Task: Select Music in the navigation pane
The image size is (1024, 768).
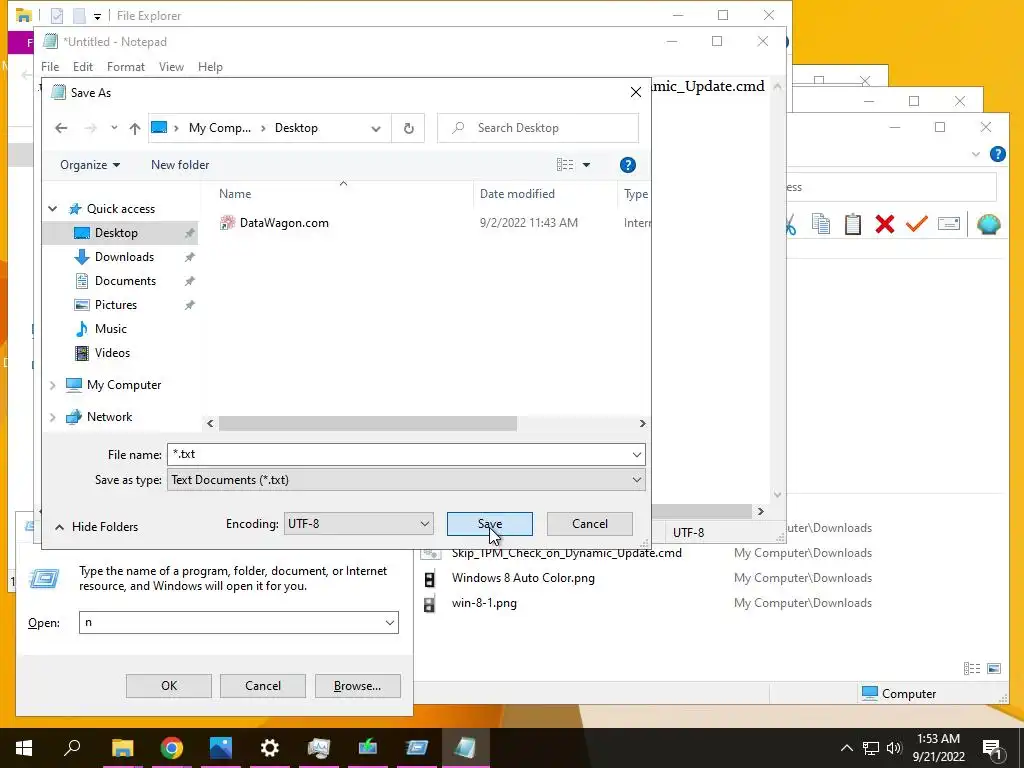Action: coord(110,329)
